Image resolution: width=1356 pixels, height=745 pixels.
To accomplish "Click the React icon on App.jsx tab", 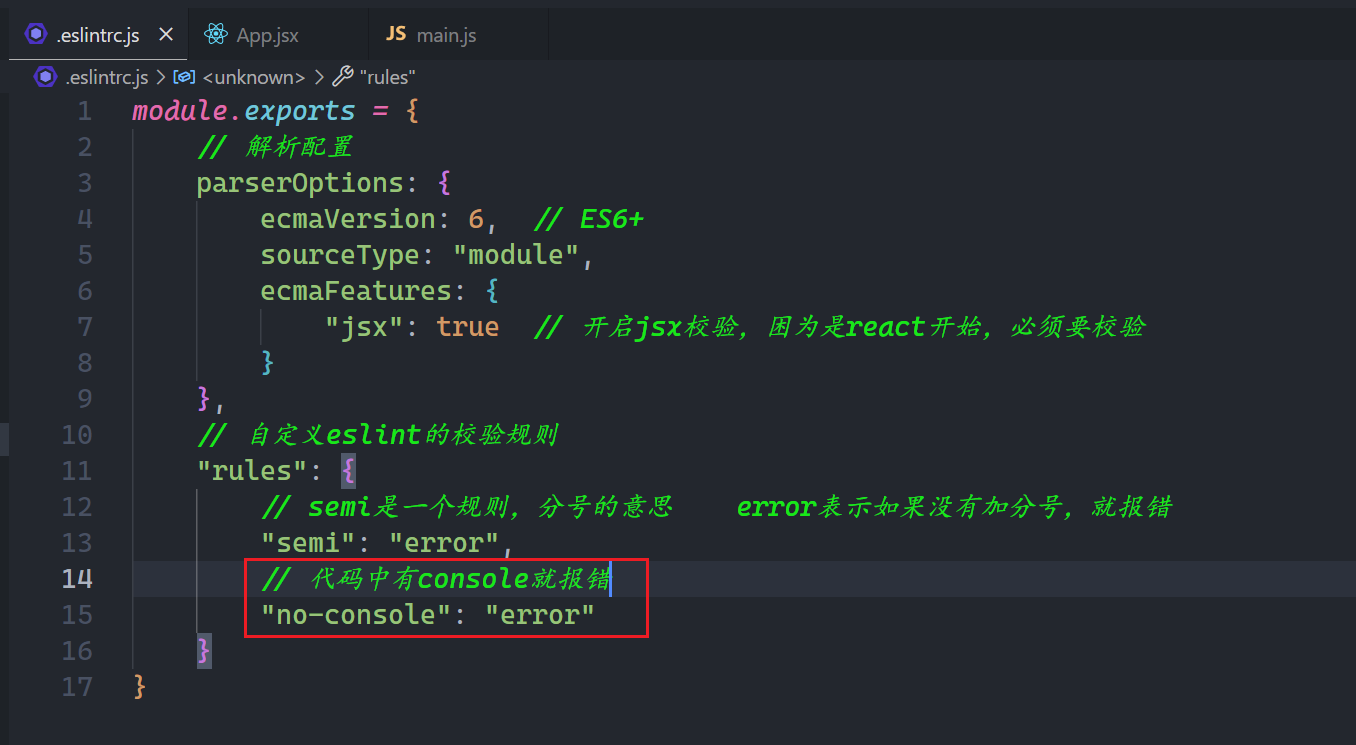I will [215, 35].
